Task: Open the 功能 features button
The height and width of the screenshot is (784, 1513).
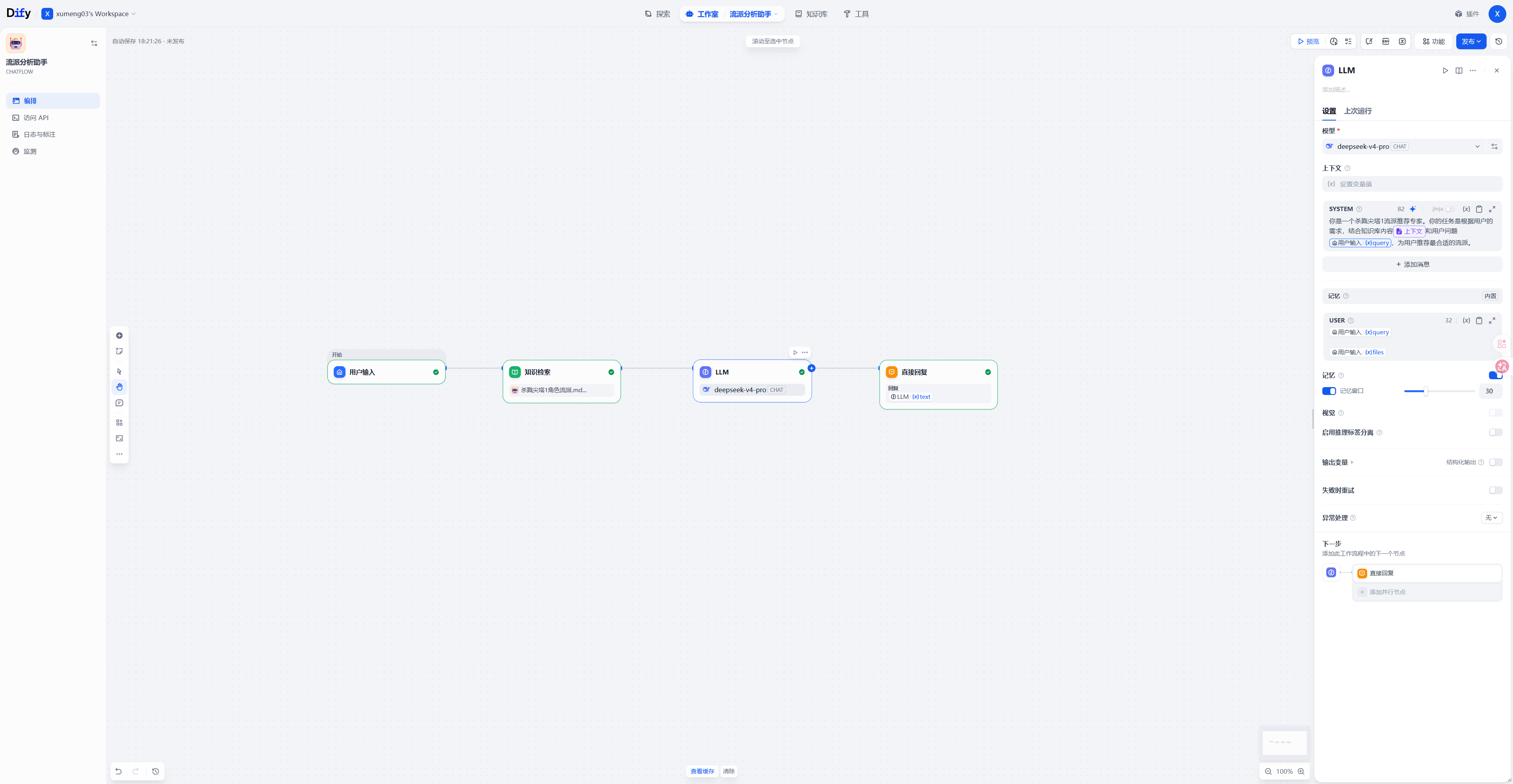Action: (1433, 42)
